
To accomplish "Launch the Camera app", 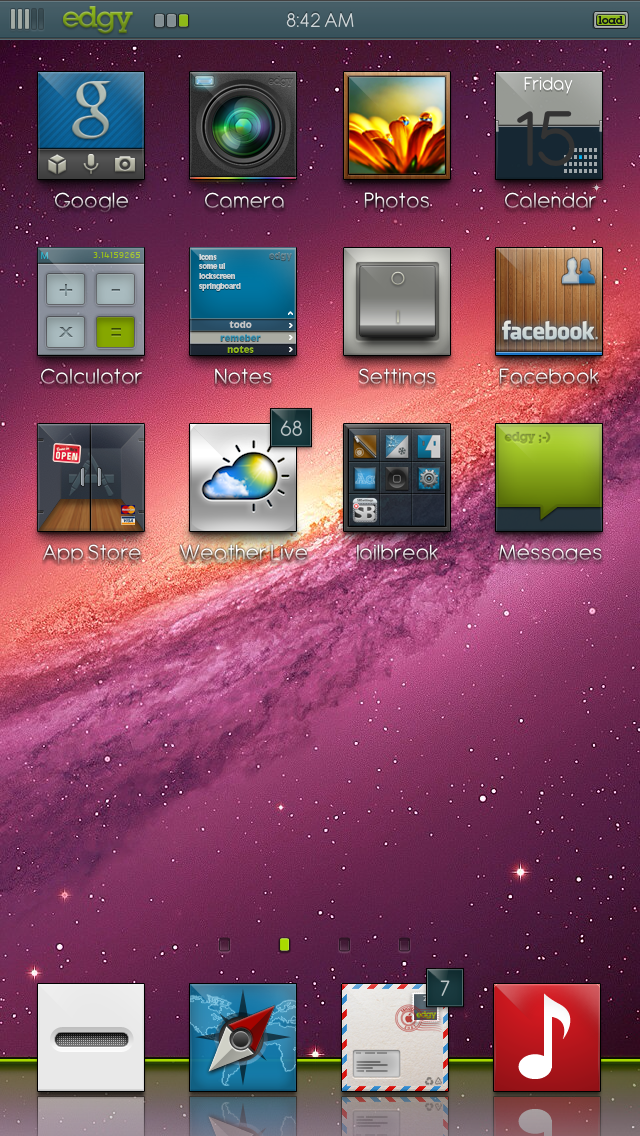I will tap(243, 125).
